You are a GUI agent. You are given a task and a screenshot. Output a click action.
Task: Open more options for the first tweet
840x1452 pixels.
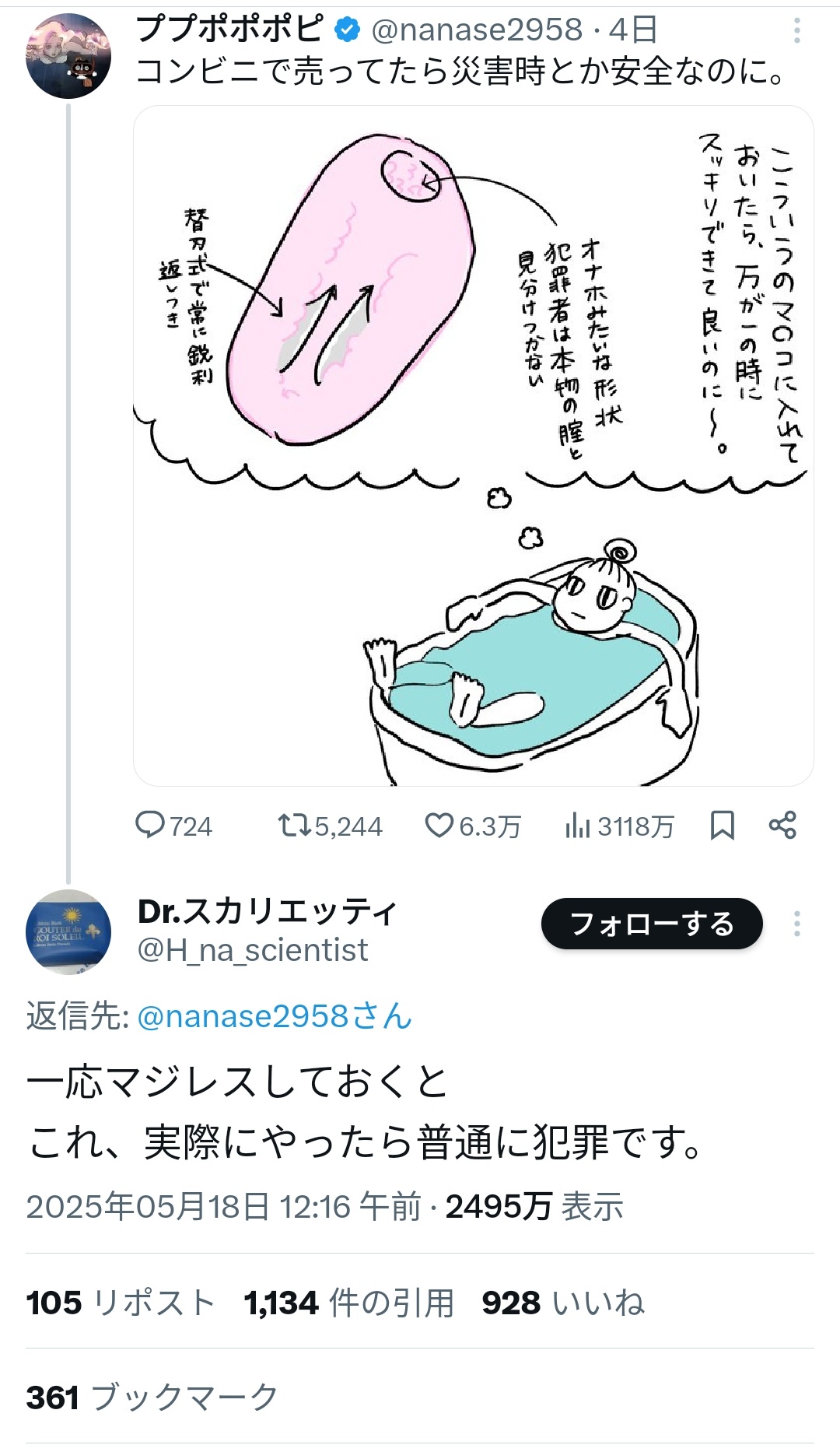[x=796, y=30]
